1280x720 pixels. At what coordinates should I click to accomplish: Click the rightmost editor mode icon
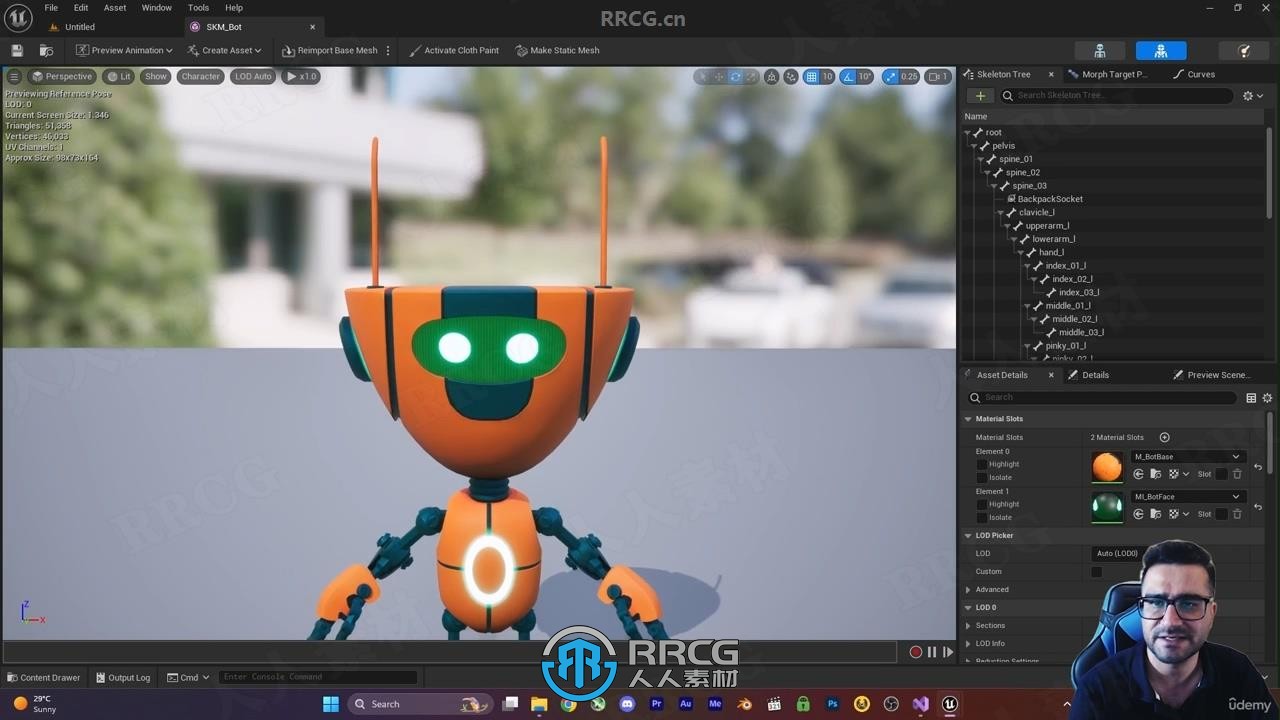[x=1244, y=50]
